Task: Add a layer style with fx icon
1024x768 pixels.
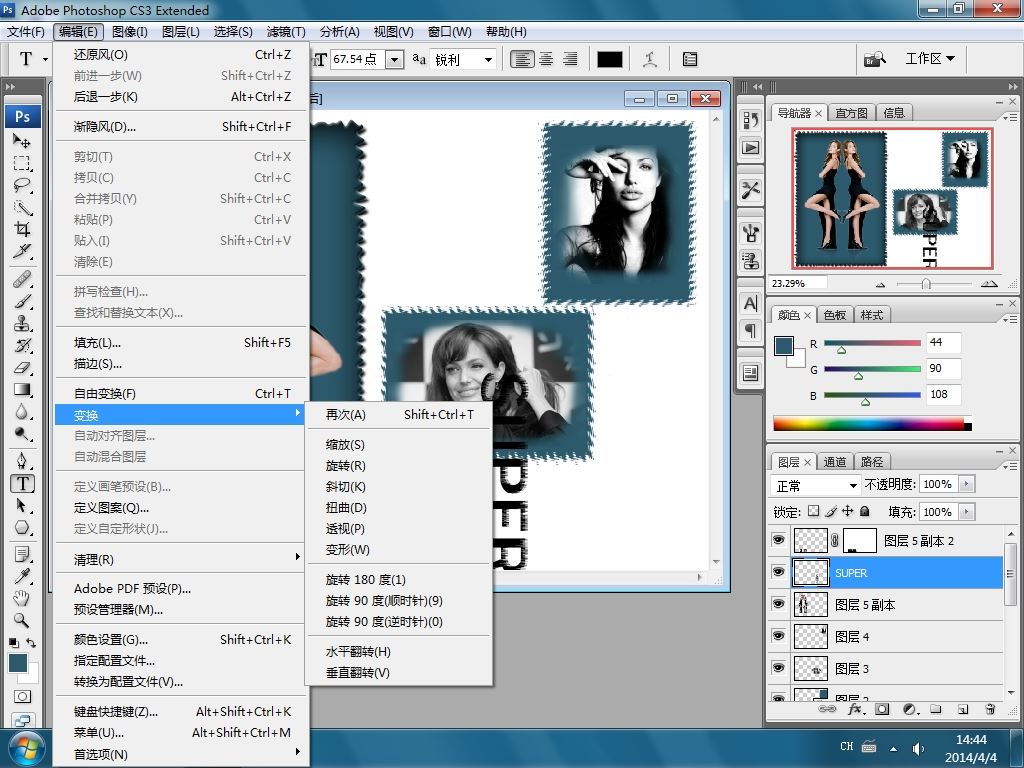Action: (x=855, y=709)
